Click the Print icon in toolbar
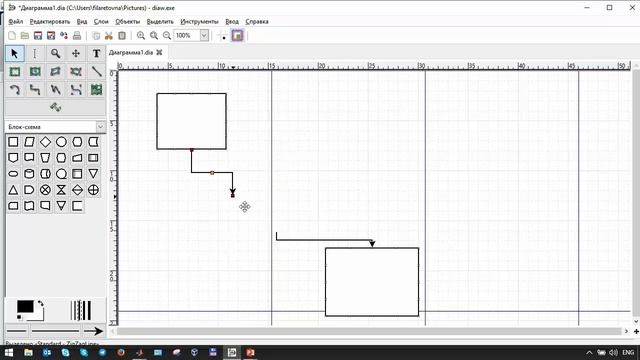The image size is (640, 360). click(x=77, y=36)
